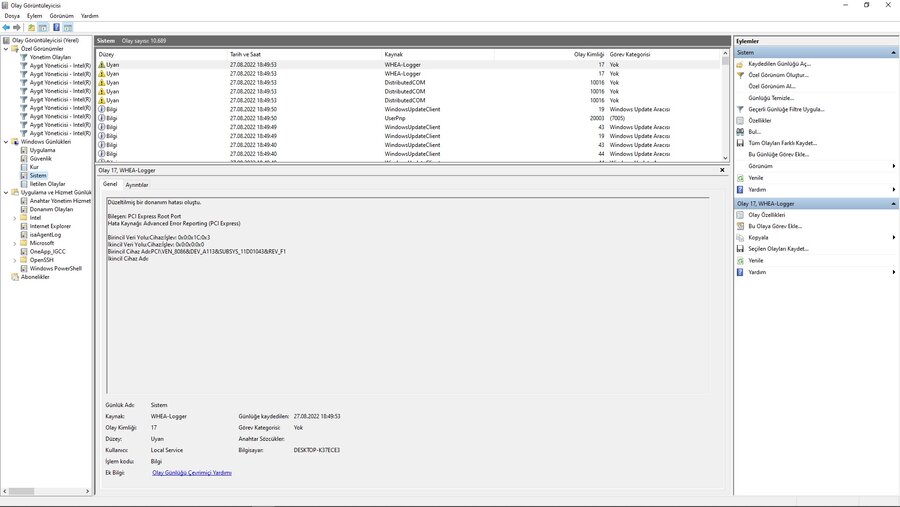Image resolution: width=900 pixels, height=507 pixels.
Task: Click the Kopyala copy icon
Action: coord(740,237)
